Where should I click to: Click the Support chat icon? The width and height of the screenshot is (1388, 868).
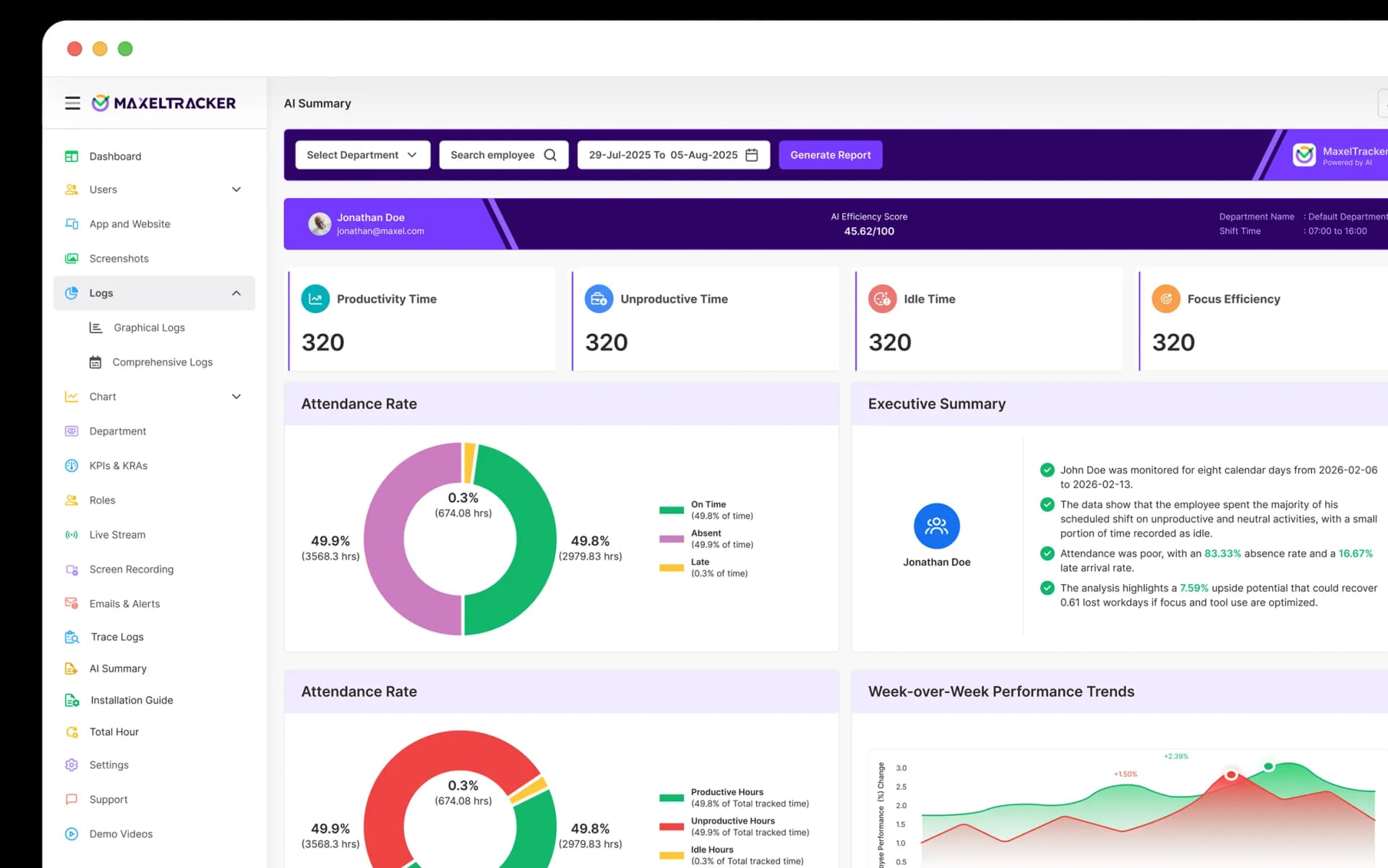72,799
